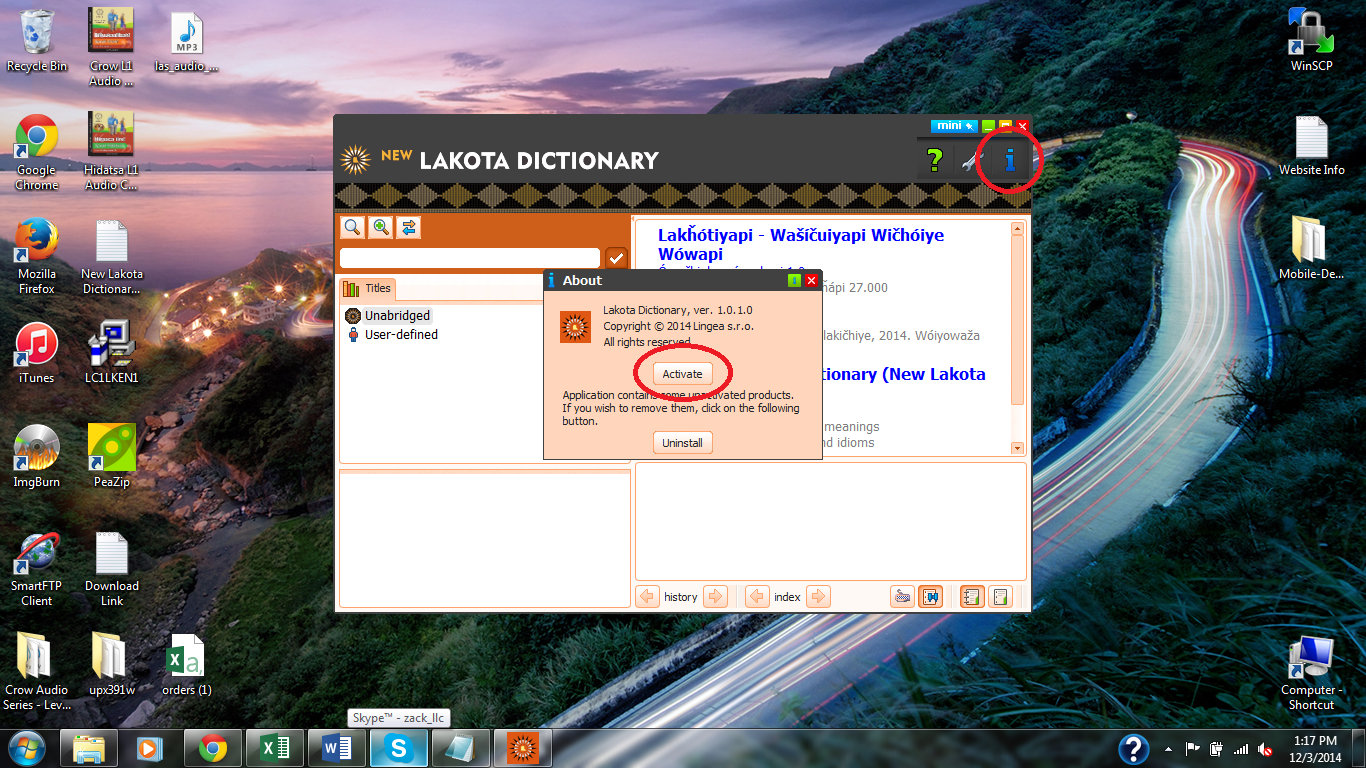
Task: Select the Titles tab
Action: pyautogui.click(x=368, y=288)
